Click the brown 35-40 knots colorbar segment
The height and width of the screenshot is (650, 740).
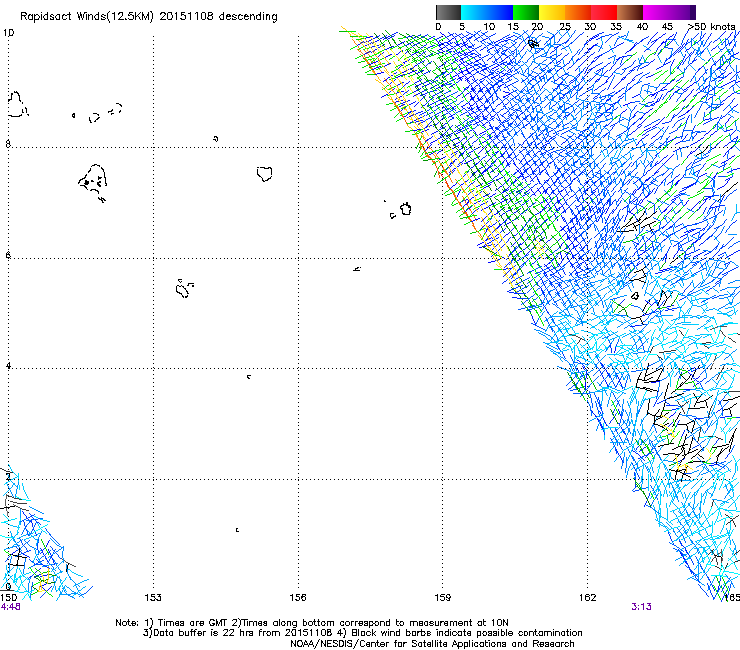630,12
